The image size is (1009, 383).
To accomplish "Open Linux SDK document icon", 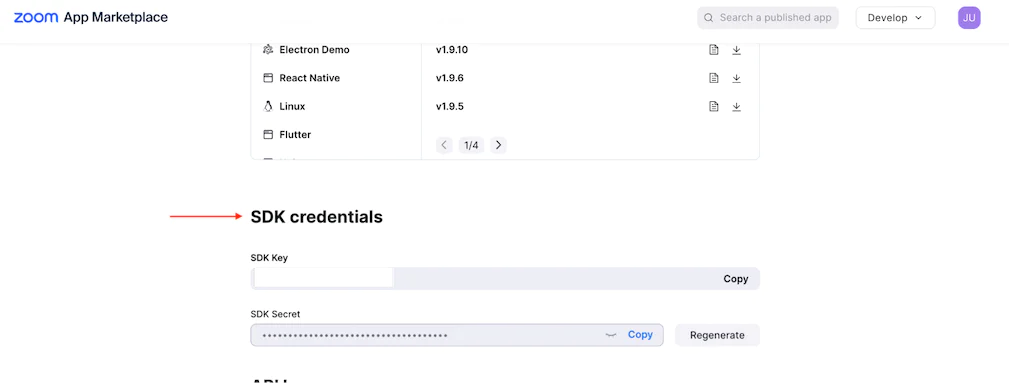I will point(714,107).
